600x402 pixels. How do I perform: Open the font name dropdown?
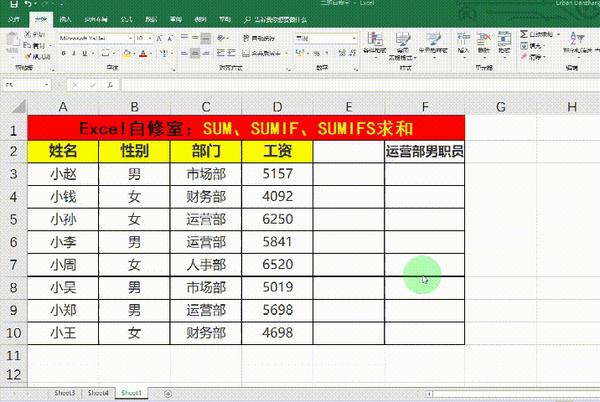[x=130, y=38]
